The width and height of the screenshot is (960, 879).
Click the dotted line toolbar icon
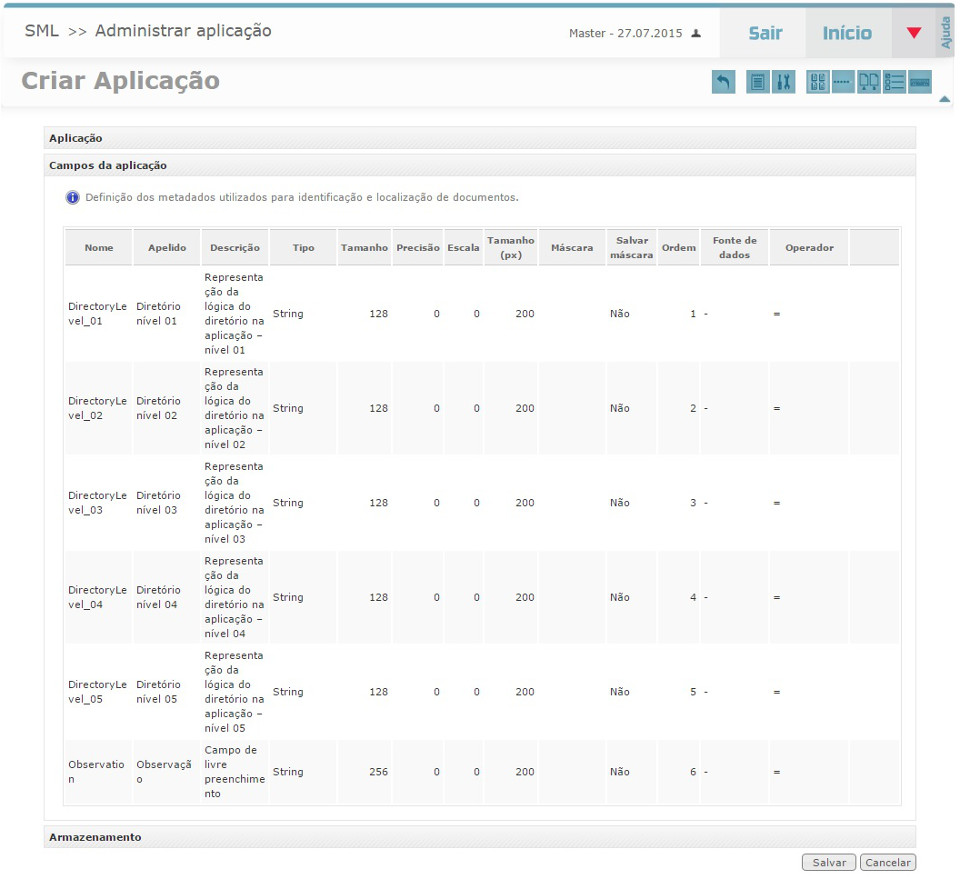point(843,82)
